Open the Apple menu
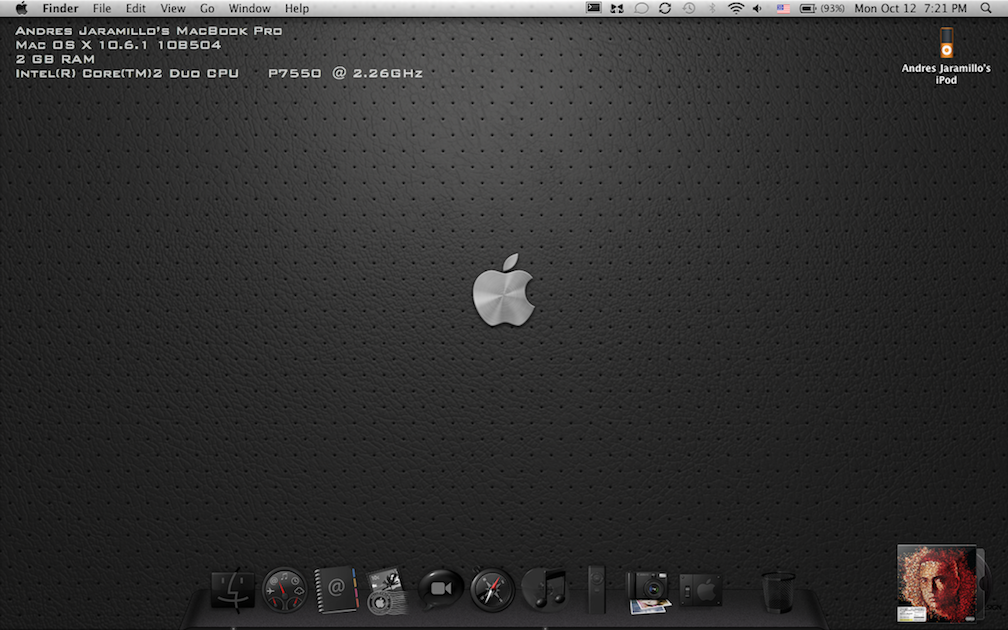This screenshot has width=1008, height=630. tap(21, 8)
